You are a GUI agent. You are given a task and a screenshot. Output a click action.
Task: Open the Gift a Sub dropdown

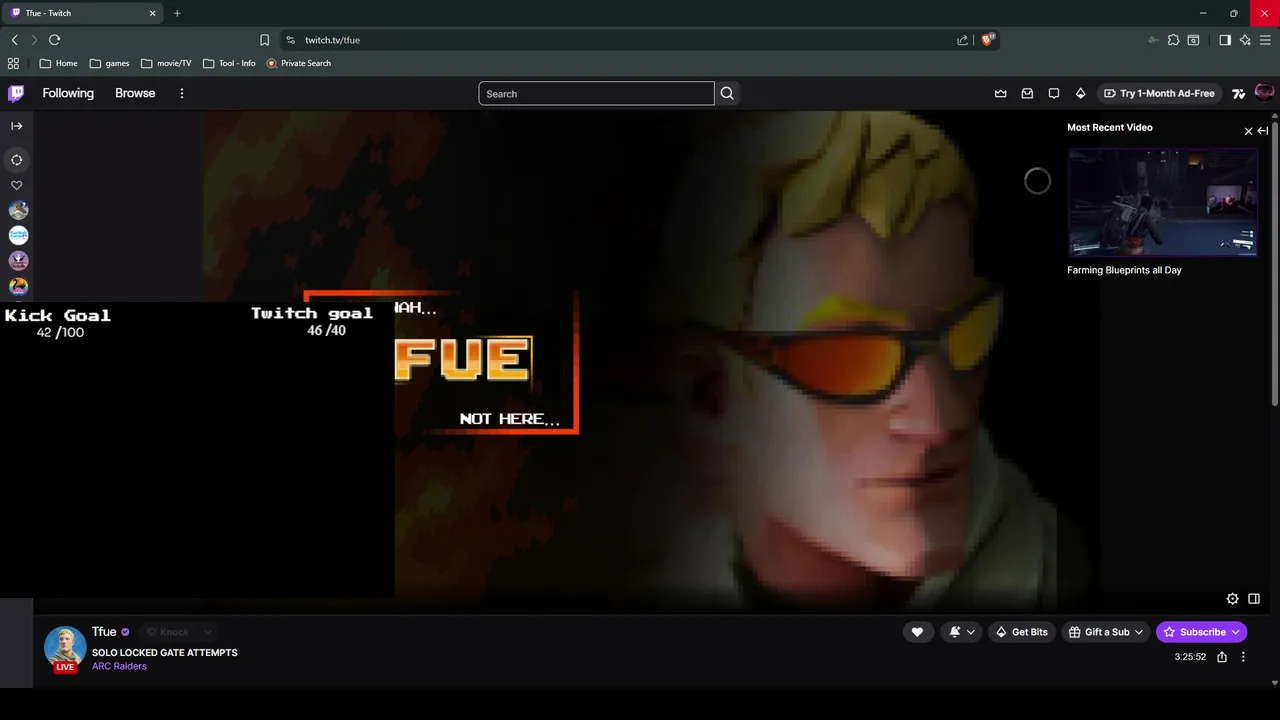pos(1106,632)
